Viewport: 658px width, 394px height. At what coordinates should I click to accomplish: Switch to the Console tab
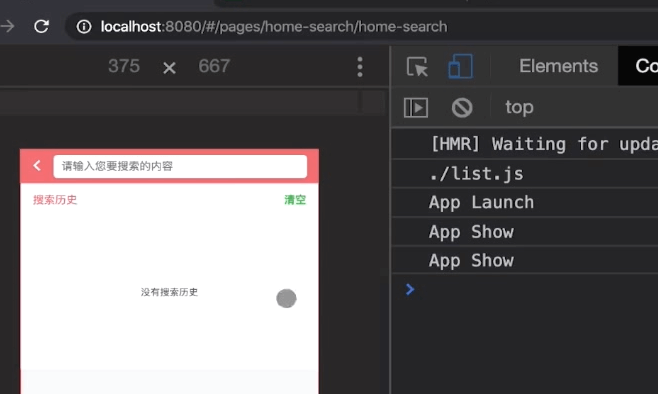point(638,66)
